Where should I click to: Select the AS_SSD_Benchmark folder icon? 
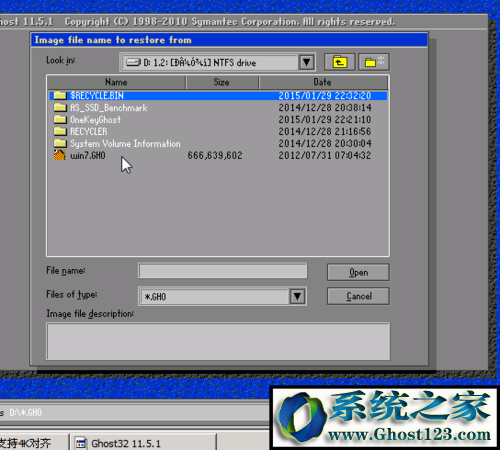60,107
